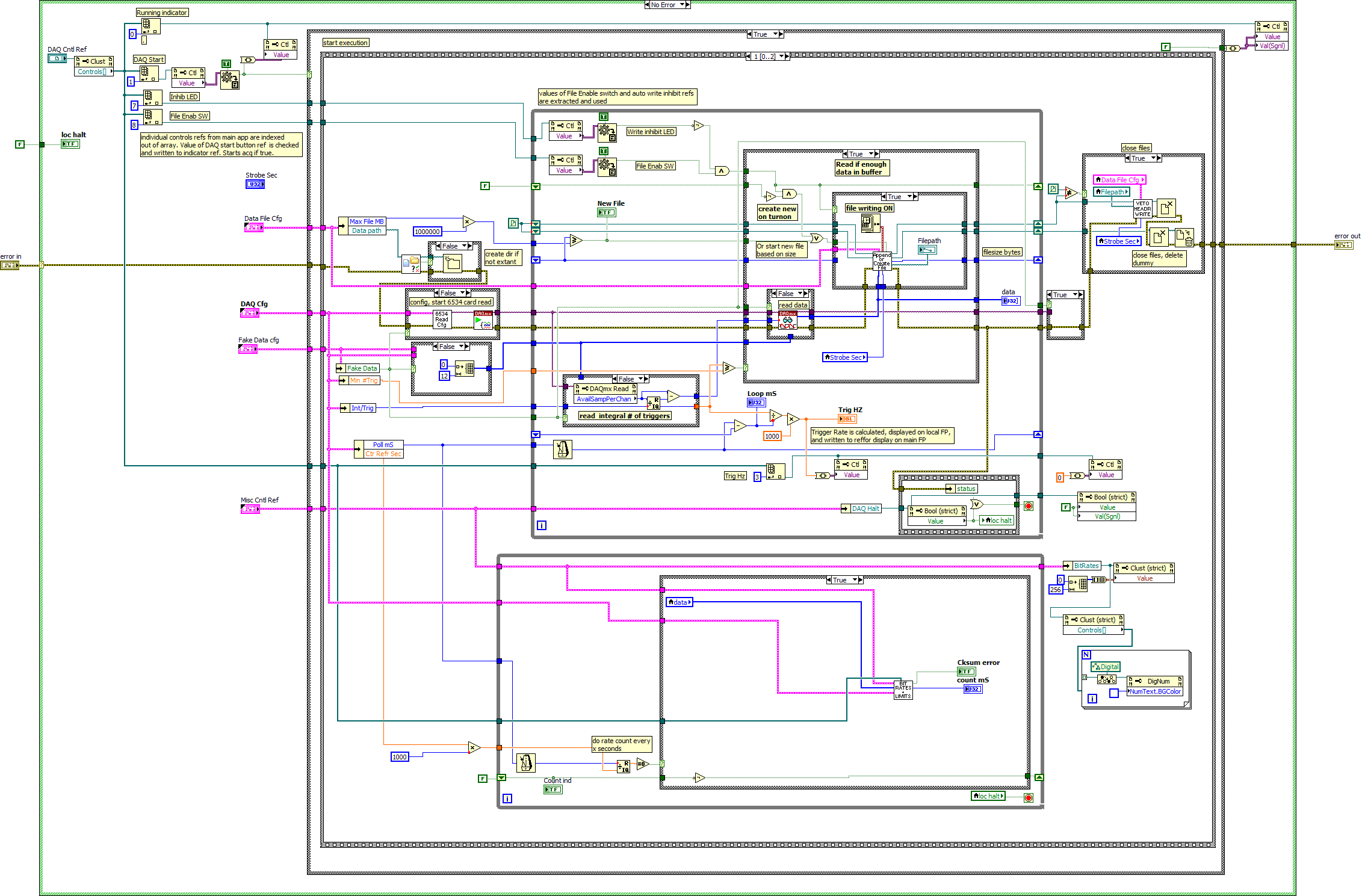This screenshot has width=1362, height=896.
Task: Select the 6534 Read Cfg subVI
Action: click(442, 319)
